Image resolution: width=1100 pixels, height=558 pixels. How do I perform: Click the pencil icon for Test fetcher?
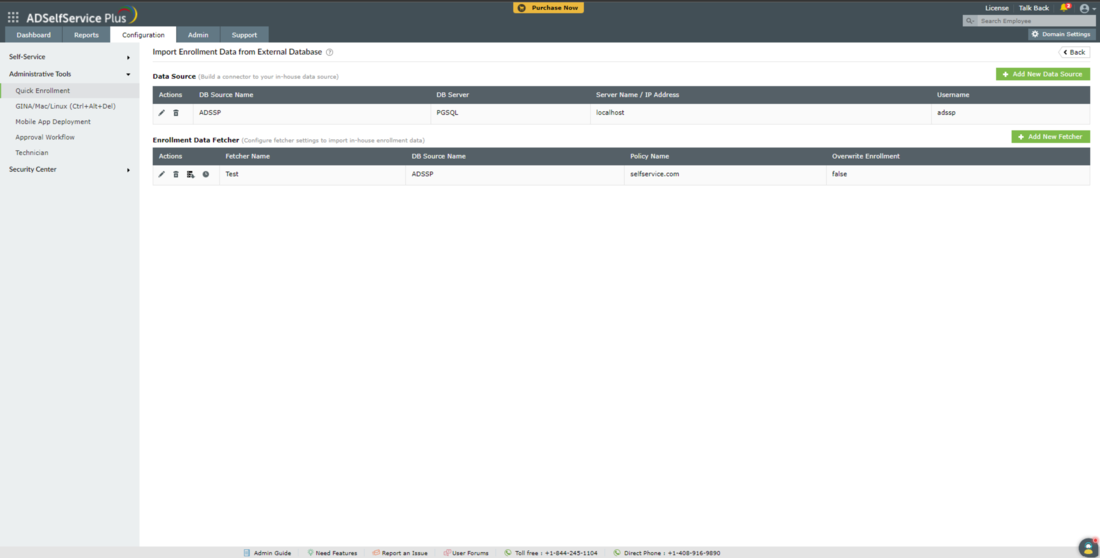(162, 174)
